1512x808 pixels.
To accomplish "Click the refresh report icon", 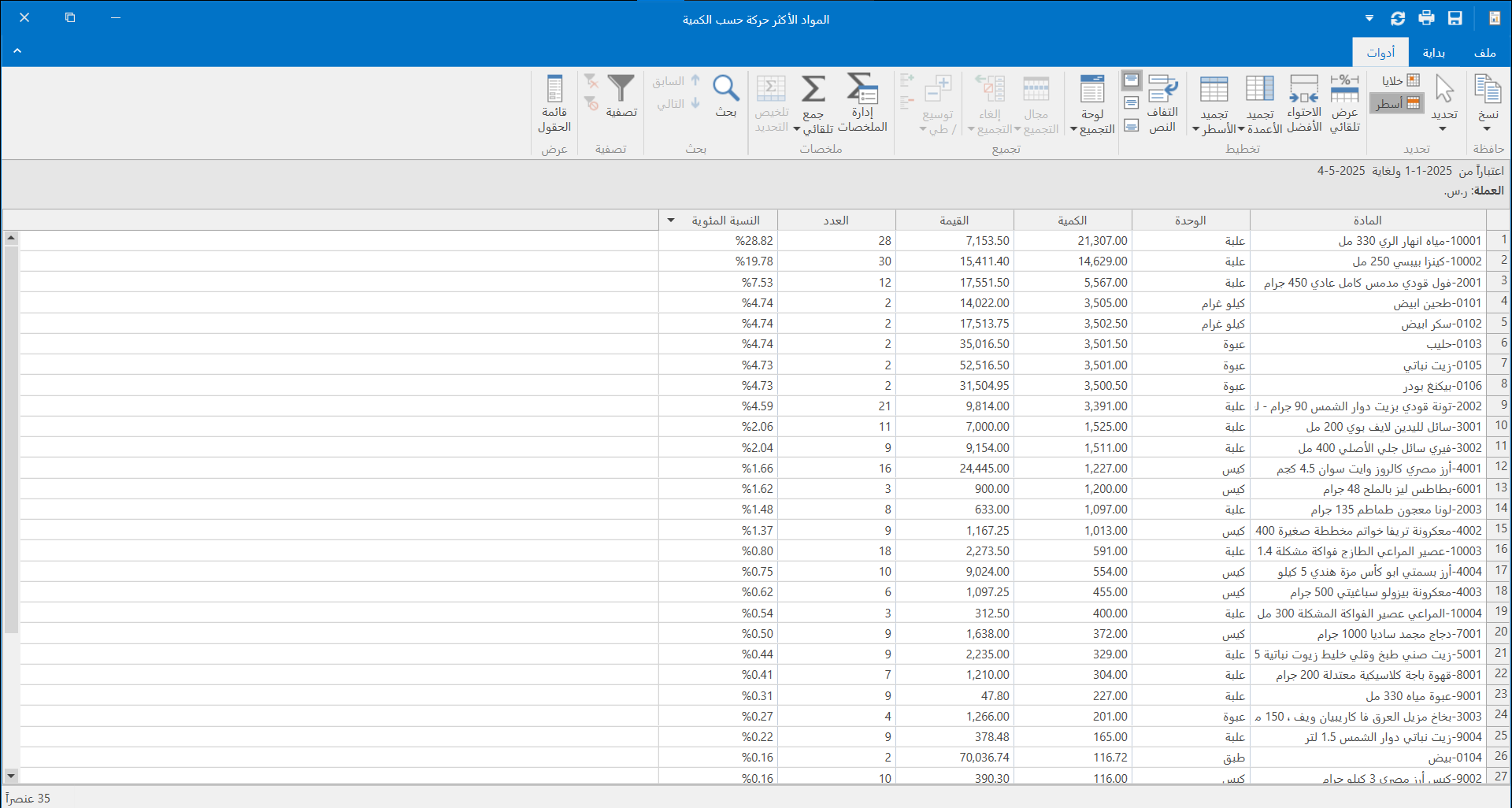I will coord(1398,18).
